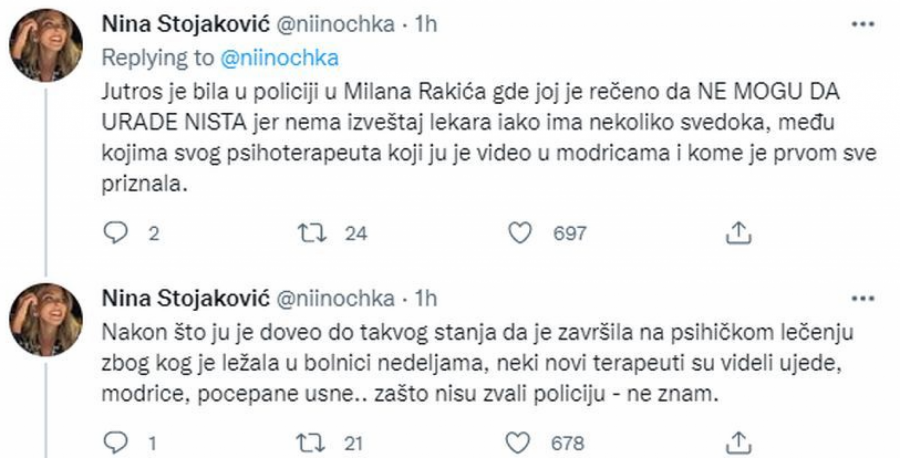Open the first tweet's three-dot more menu

pyautogui.click(x=859, y=24)
